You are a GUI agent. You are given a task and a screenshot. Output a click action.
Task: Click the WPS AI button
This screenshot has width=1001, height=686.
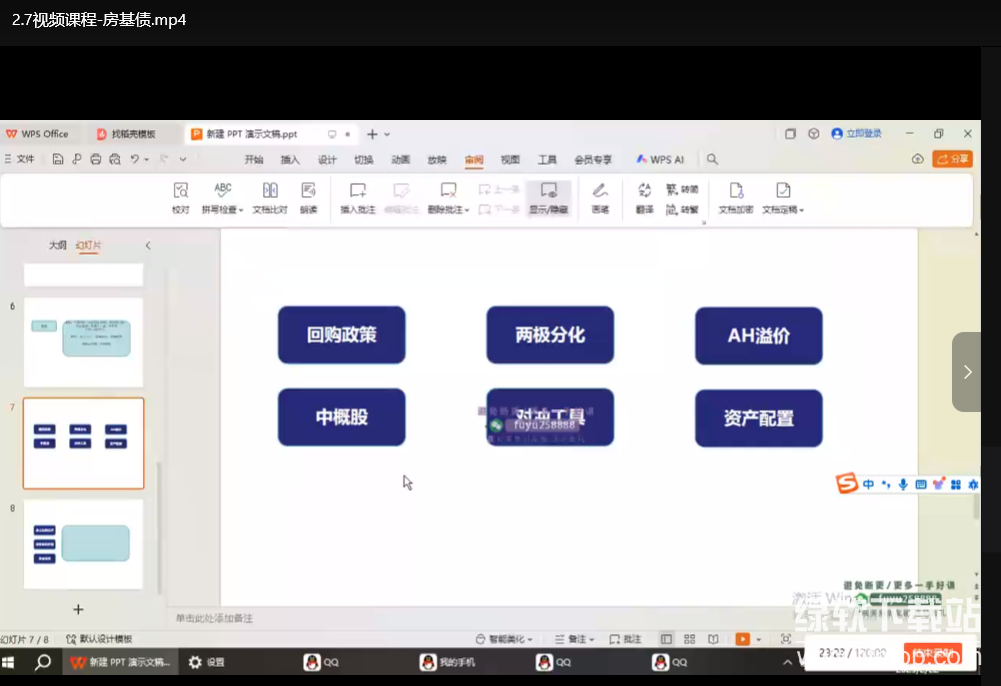660,159
